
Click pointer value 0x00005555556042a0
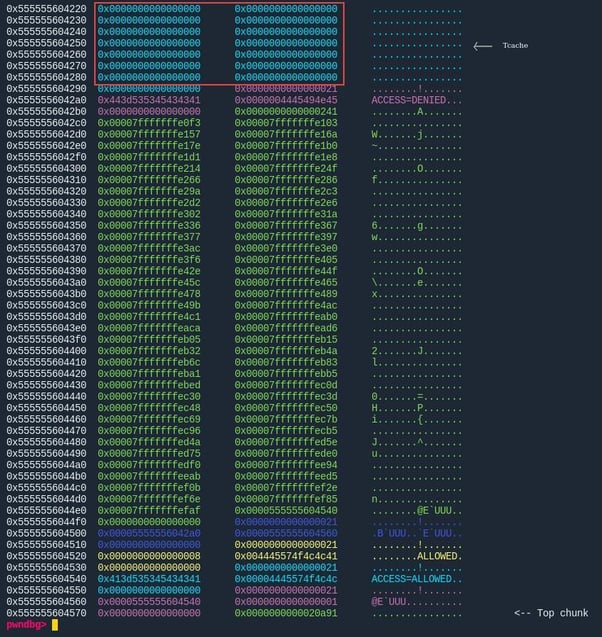149,533
